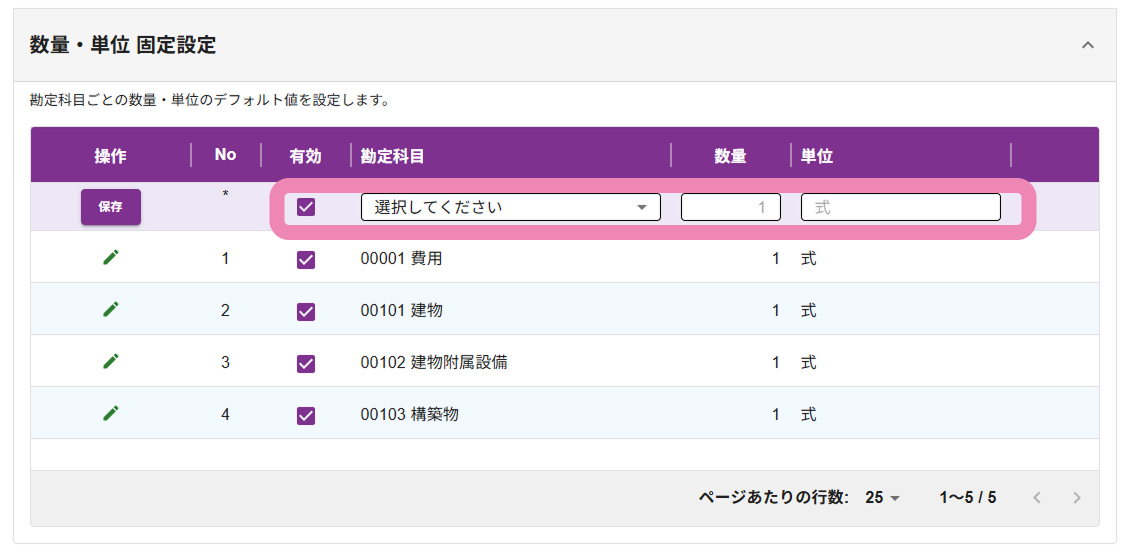
Task: Toggle 有効 checkbox for 00103 構築物
Action: pos(306,414)
